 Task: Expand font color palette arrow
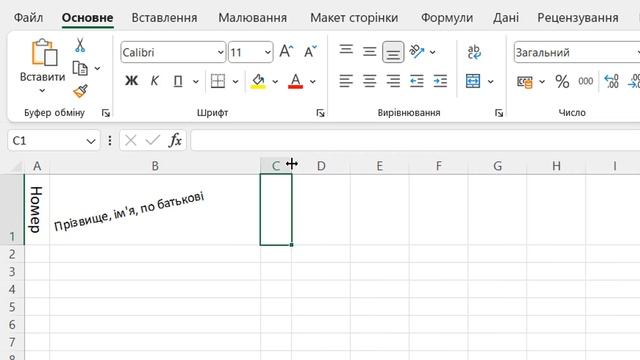pyautogui.click(x=313, y=82)
